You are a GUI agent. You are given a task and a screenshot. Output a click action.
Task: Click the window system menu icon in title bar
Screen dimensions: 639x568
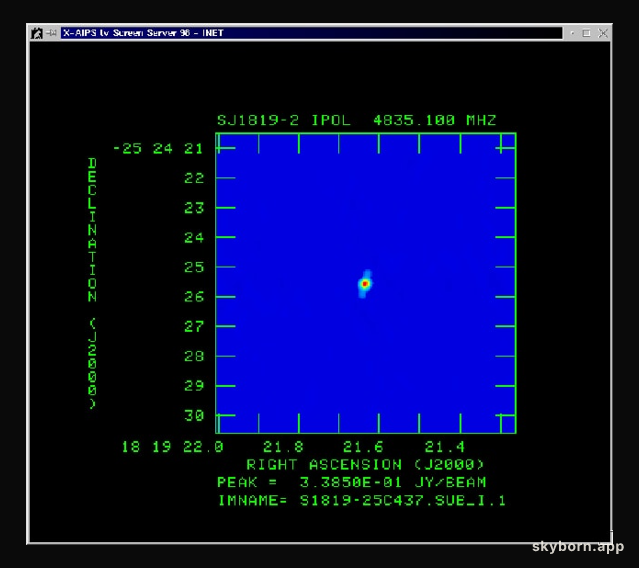pyautogui.click(x=37, y=33)
